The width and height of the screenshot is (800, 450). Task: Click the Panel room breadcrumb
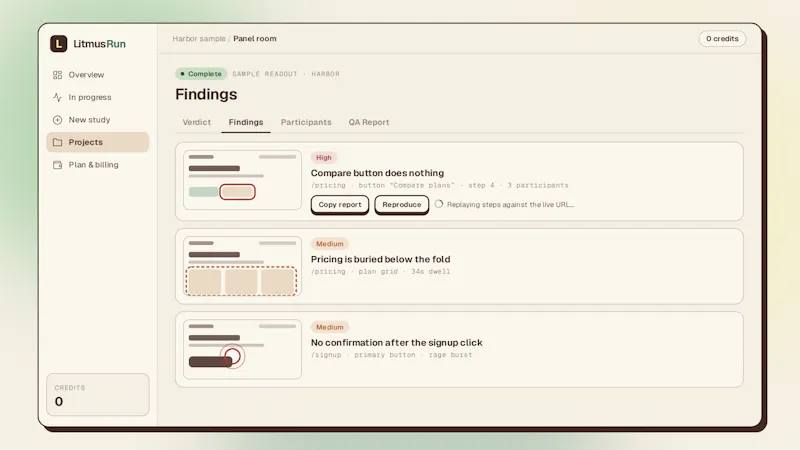pyautogui.click(x=255, y=39)
